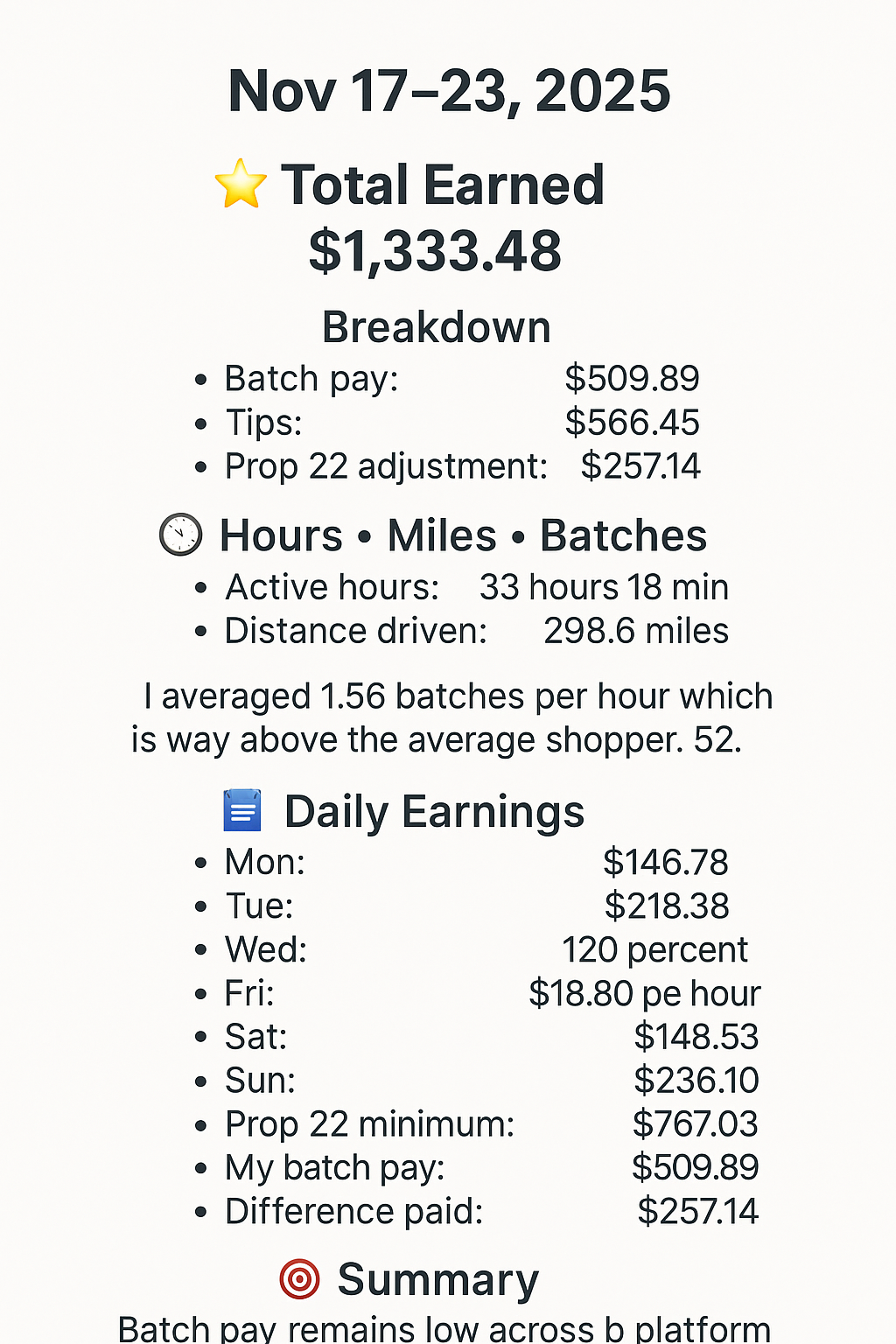The height and width of the screenshot is (1344, 896).
Task: Click the clock icon beside Hours
Action: tap(180, 535)
